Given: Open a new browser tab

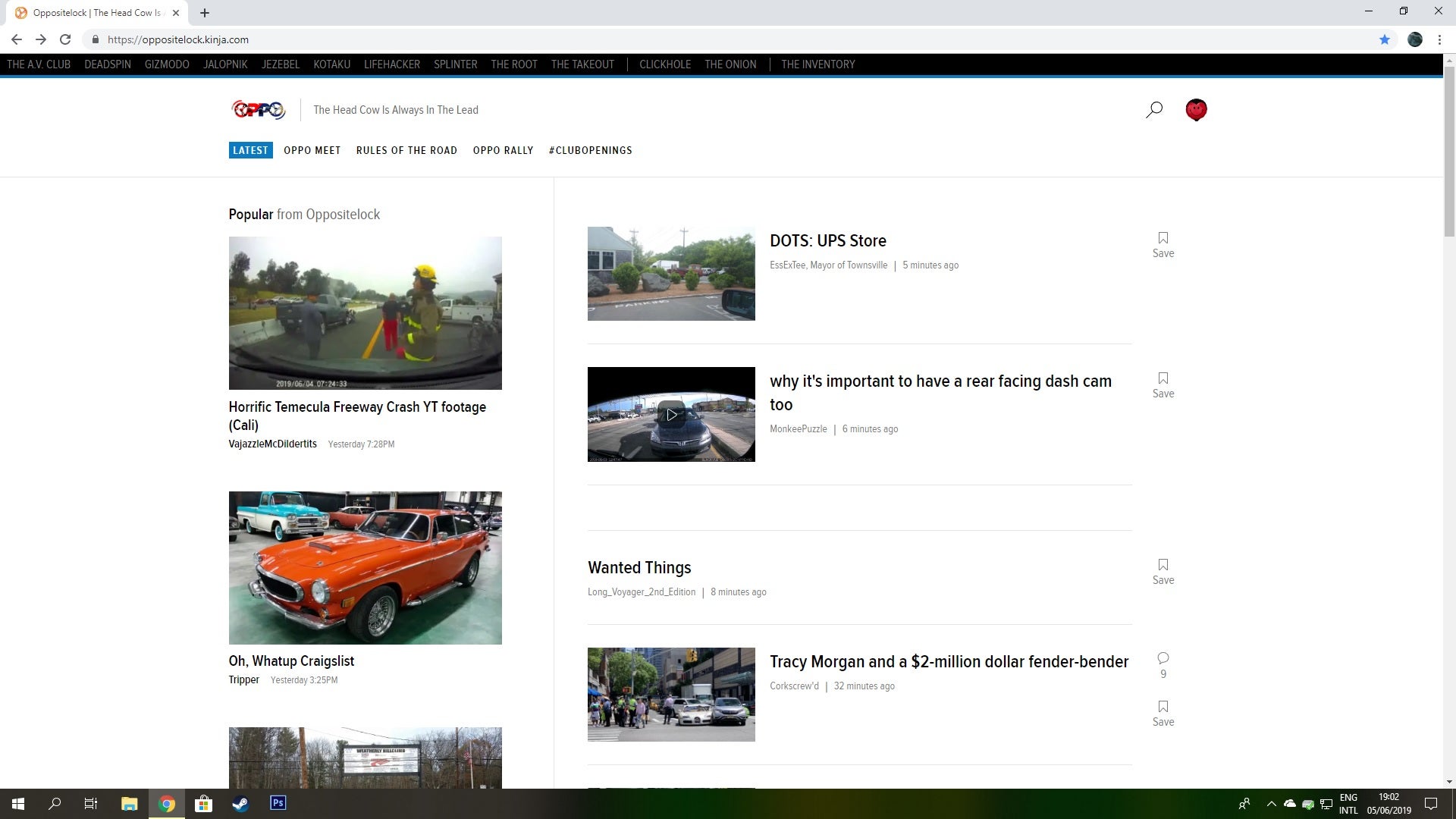Looking at the screenshot, I should click(x=205, y=13).
